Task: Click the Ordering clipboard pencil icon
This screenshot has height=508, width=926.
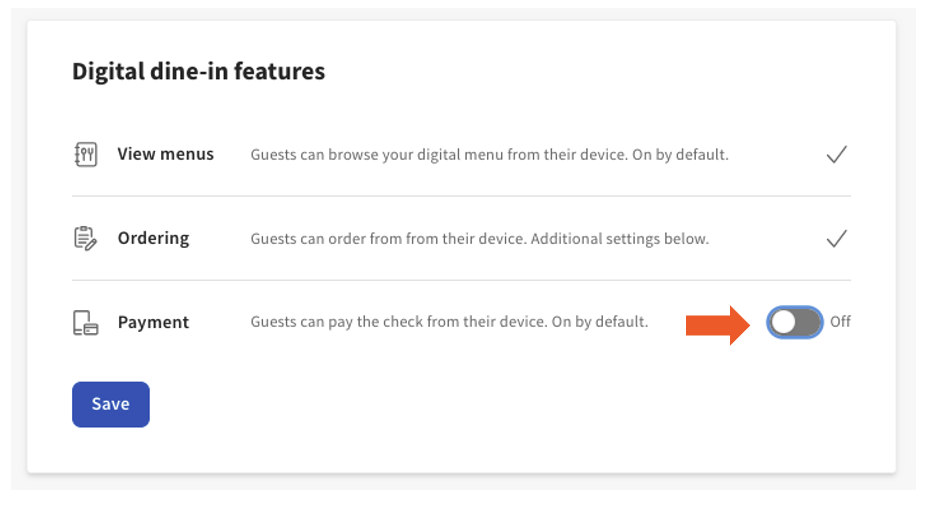Action: coord(86,239)
